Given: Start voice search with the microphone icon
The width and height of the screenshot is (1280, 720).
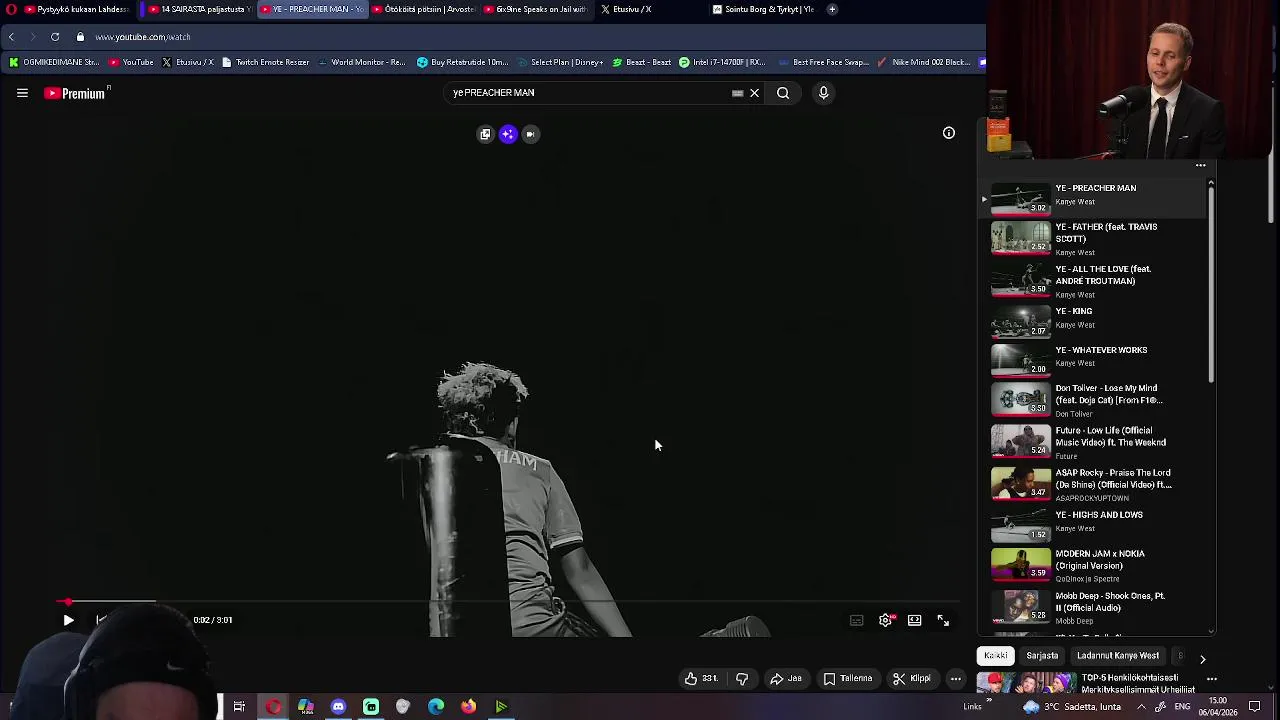Looking at the screenshot, I should pyautogui.click(x=824, y=93).
